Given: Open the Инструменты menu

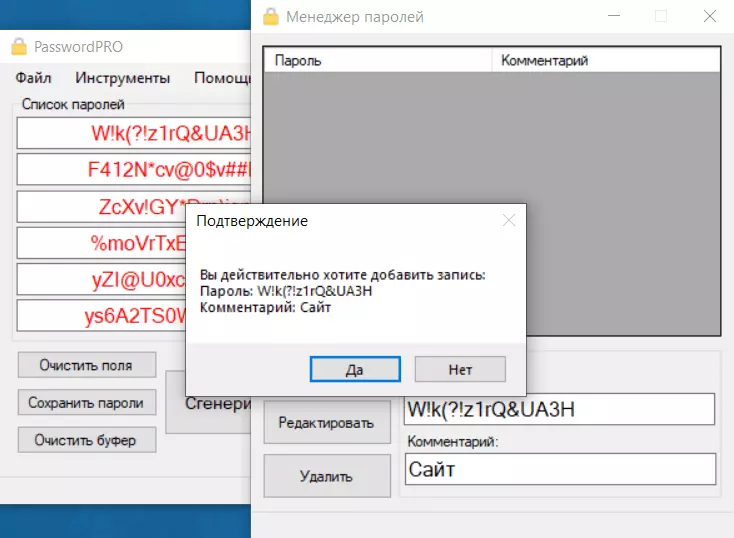Looking at the screenshot, I should click(x=122, y=78).
